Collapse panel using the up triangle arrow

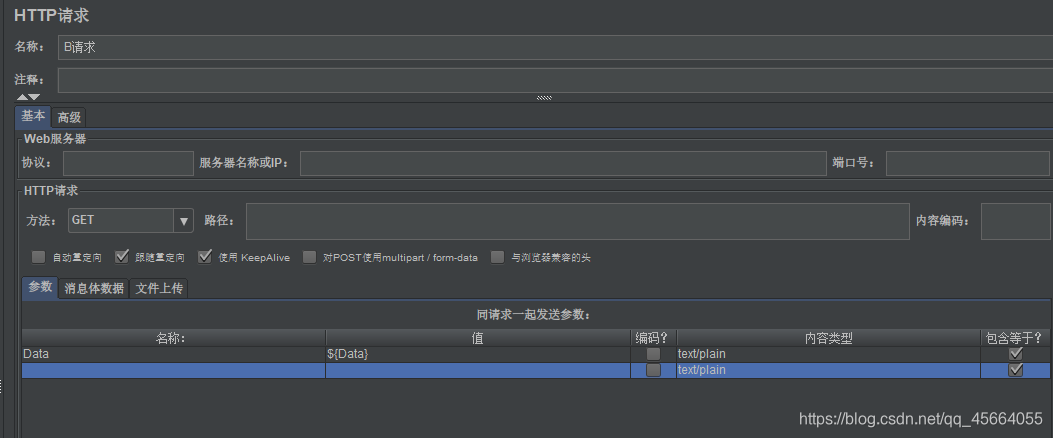tap(22, 97)
